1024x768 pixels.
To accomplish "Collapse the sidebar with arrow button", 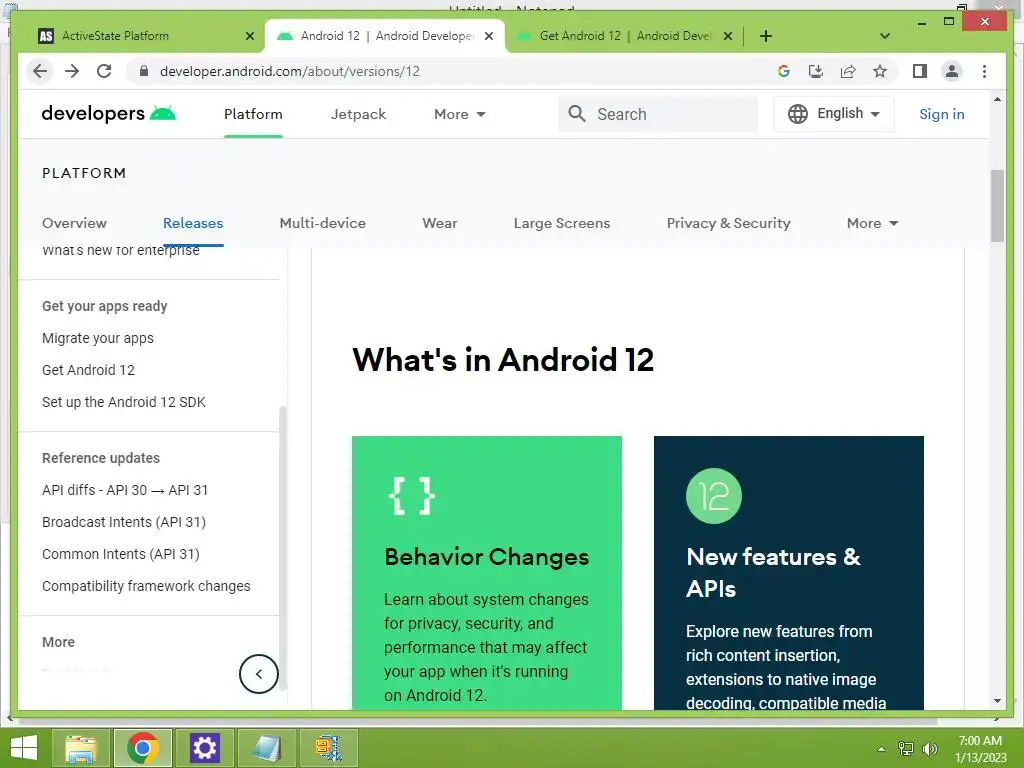I will (259, 674).
